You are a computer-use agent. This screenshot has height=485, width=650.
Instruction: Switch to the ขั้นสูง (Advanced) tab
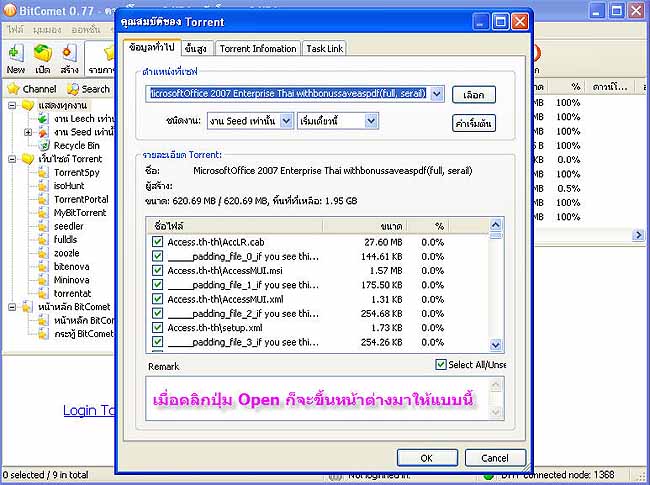[196, 48]
